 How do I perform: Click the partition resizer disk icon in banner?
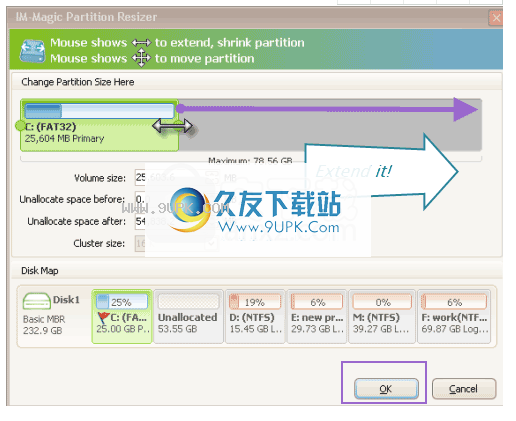(32, 51)
